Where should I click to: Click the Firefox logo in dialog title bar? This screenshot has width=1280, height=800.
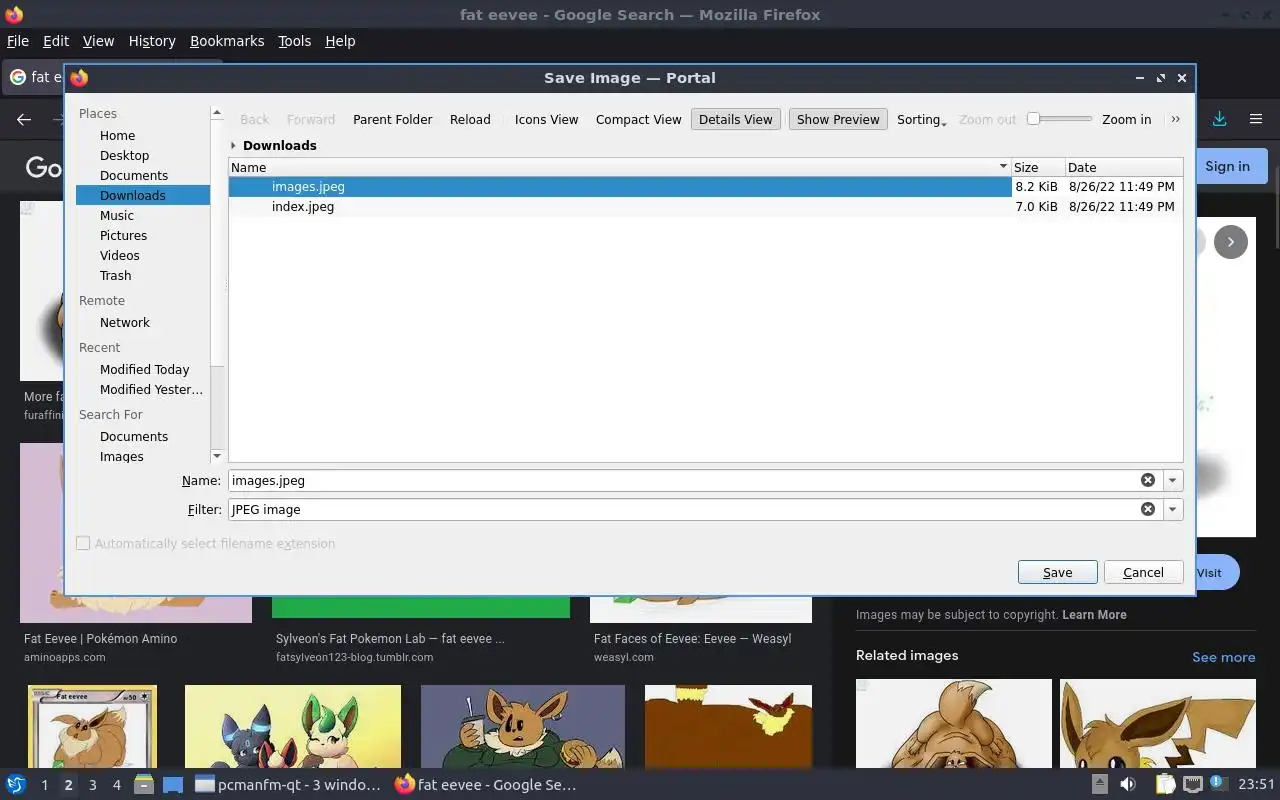pos(79,78)
